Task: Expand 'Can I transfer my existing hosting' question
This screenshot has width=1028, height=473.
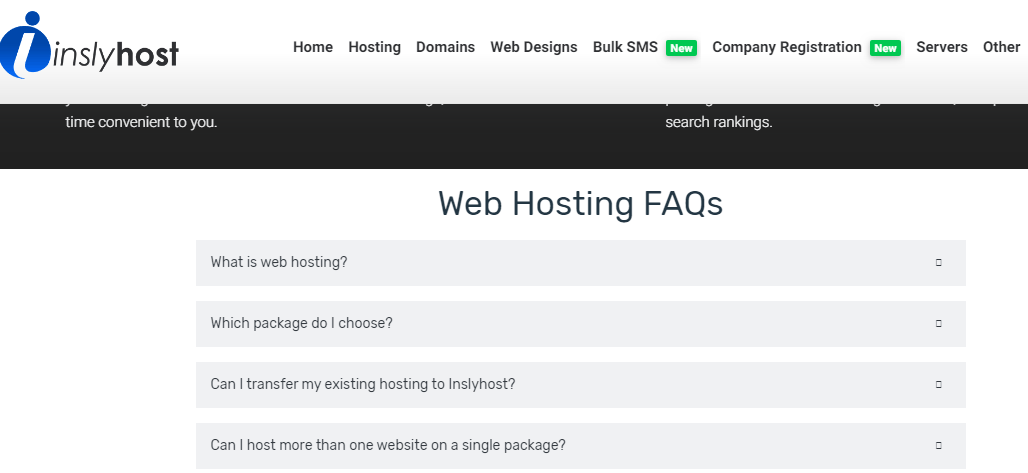Action: (x=580, y=384)
